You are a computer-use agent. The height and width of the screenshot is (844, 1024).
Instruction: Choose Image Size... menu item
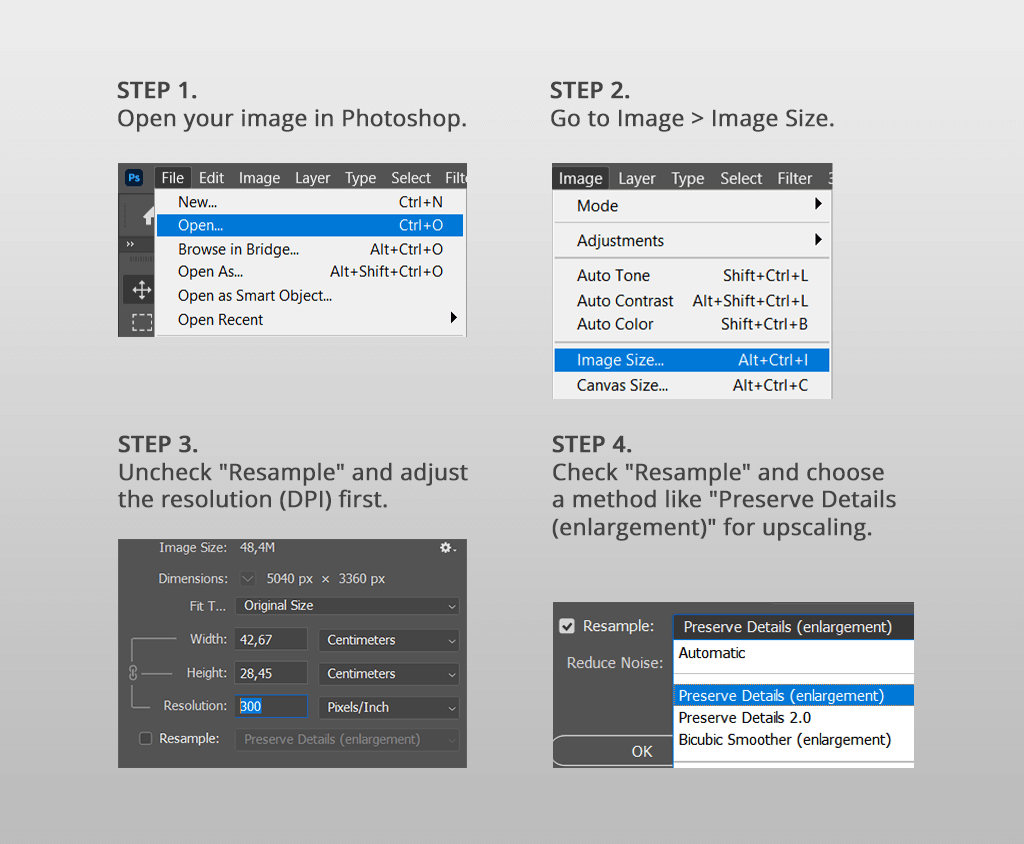[x=692, y=360]
